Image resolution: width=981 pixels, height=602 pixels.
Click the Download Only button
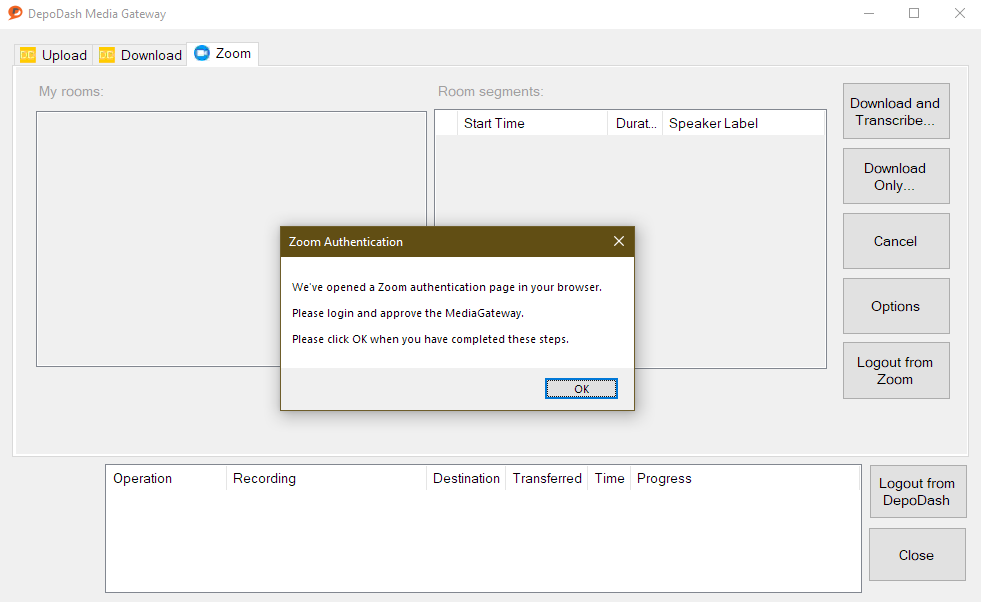896,176
